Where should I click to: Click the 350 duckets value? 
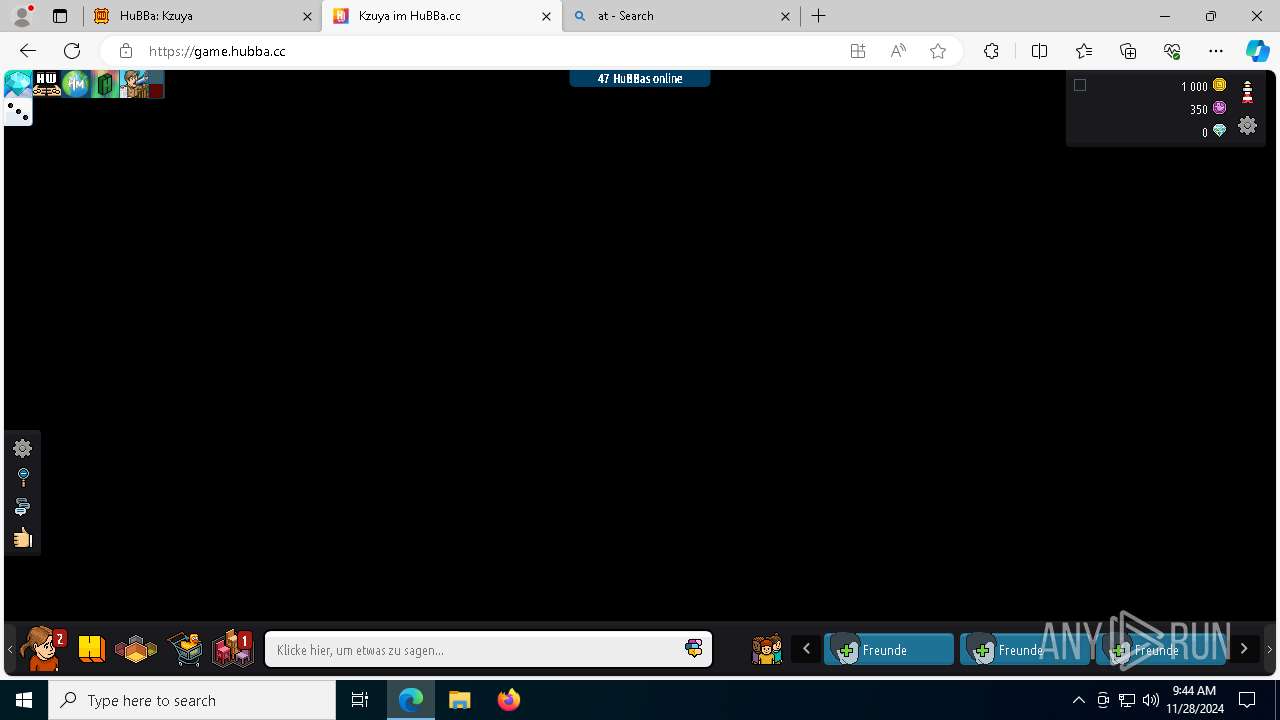(x=1199, y=109)
